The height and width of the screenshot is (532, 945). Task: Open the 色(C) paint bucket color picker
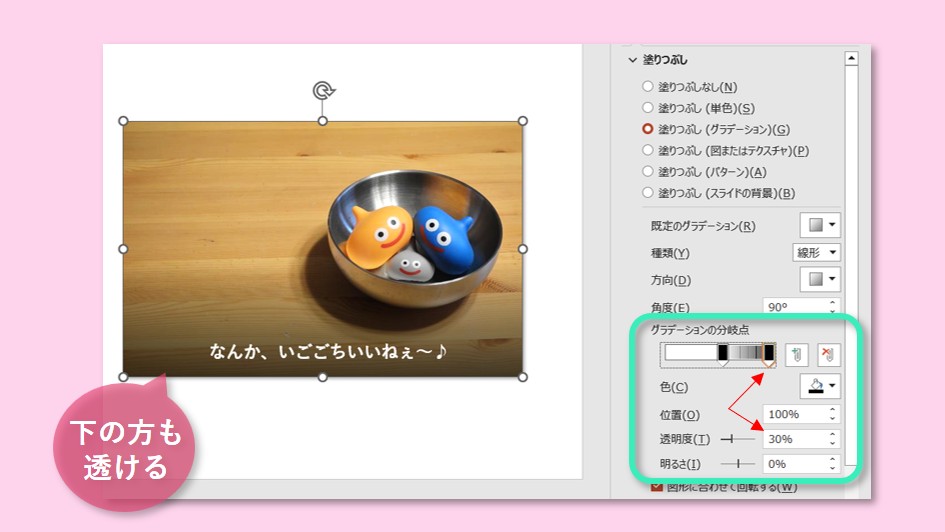point(820,386)
